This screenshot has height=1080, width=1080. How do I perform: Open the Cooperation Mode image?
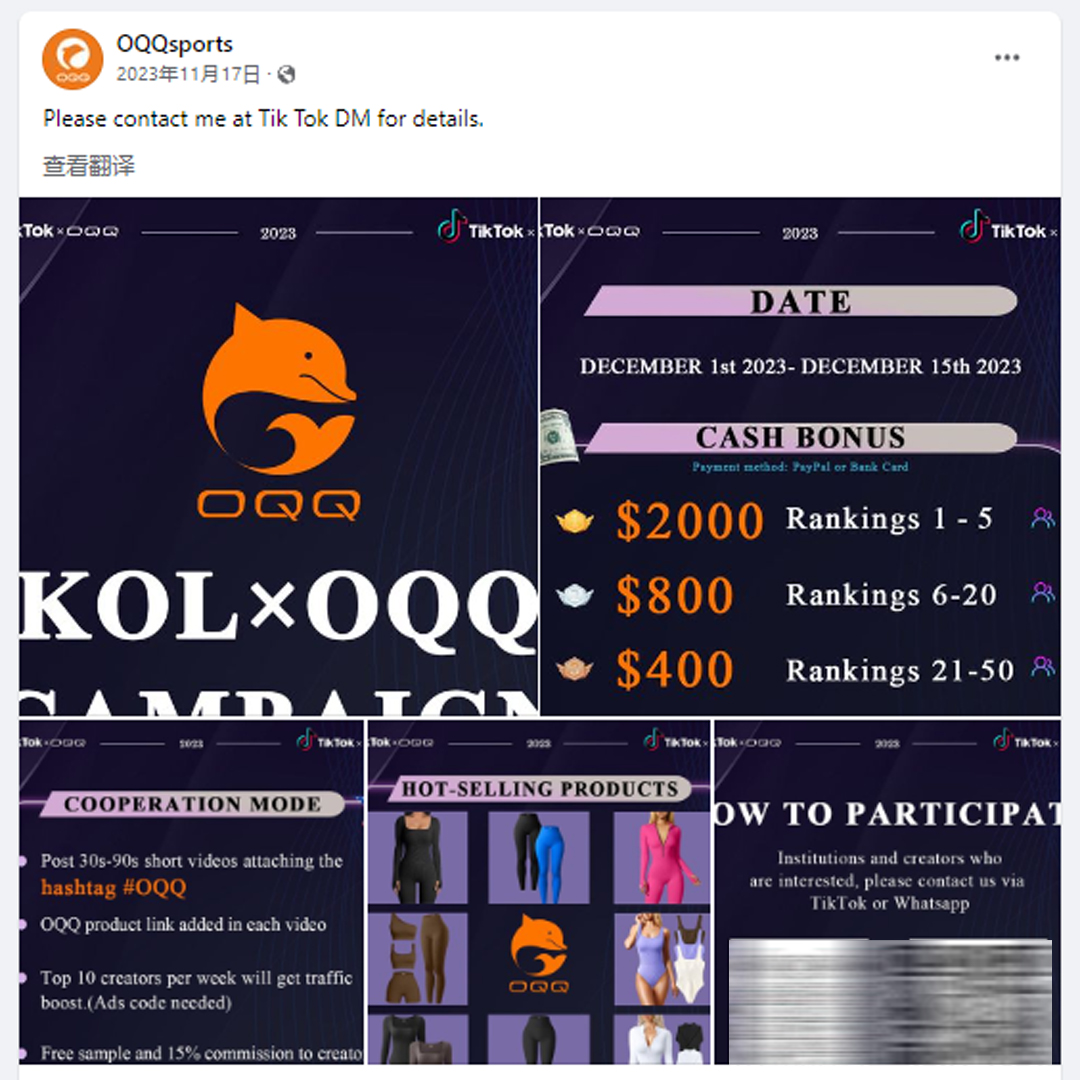191,891
